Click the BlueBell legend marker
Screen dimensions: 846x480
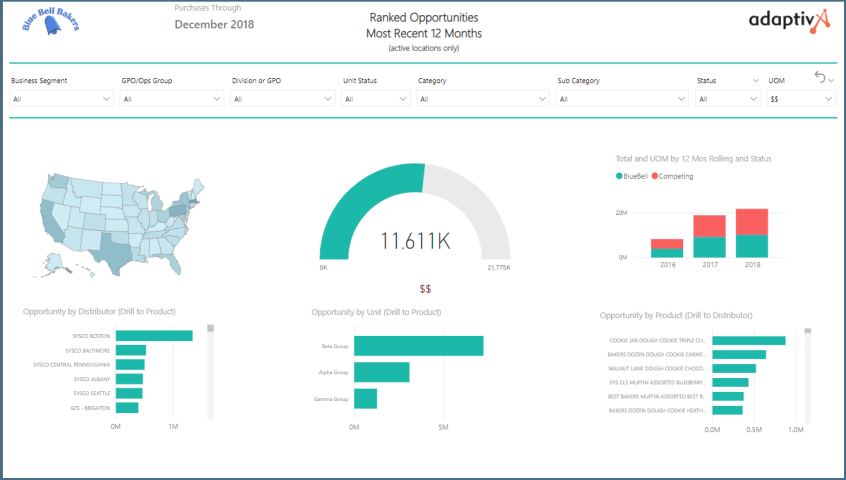620,176
